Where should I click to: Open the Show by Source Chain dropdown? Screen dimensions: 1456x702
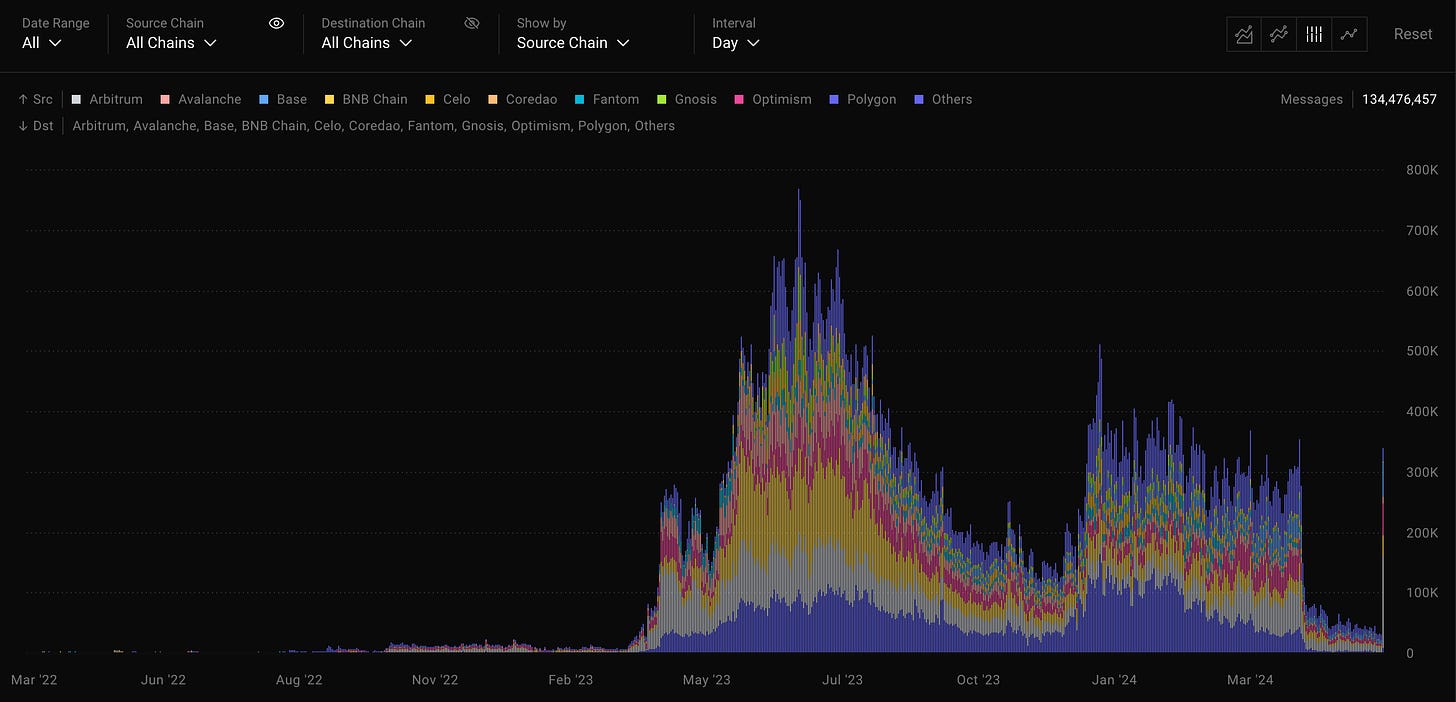pyautogui.click(x=573, y=43)
